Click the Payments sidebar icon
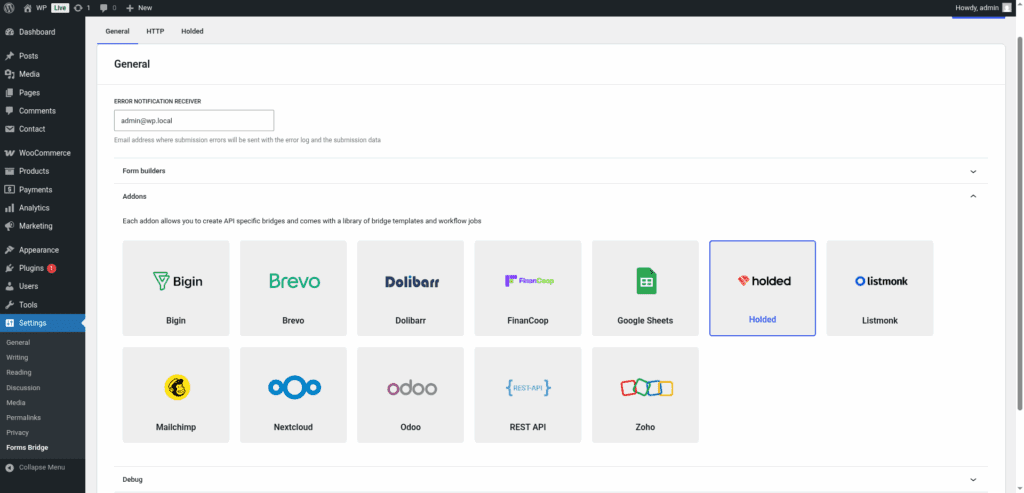The image size is (1024, 493). point(10,189)
